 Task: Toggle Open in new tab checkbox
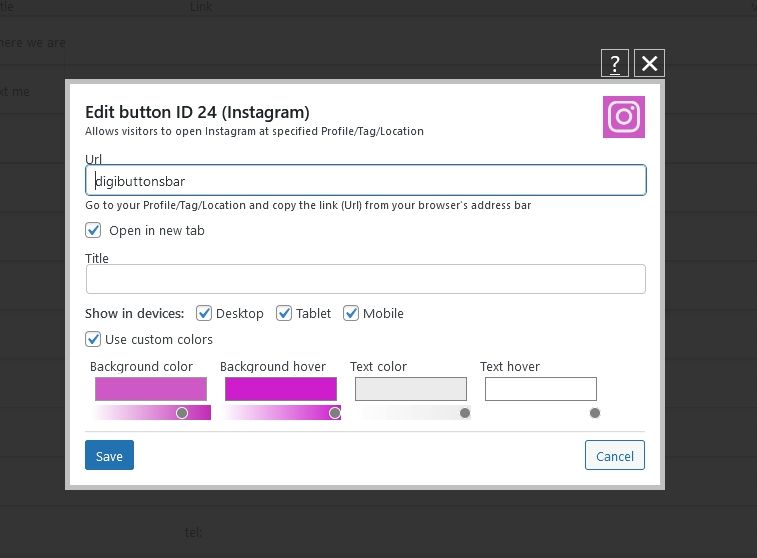point(93,230)
